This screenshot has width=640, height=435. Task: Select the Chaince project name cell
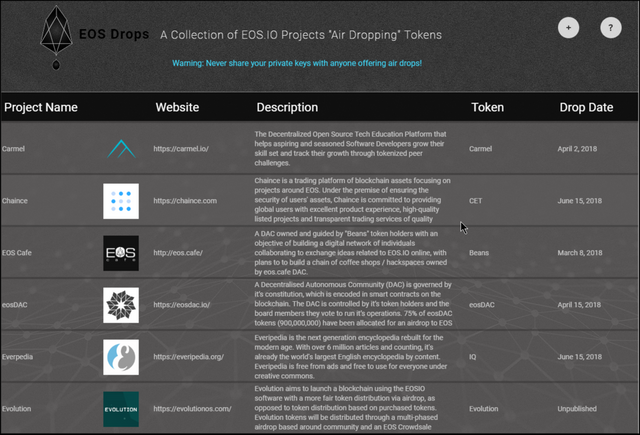point(15,201)
